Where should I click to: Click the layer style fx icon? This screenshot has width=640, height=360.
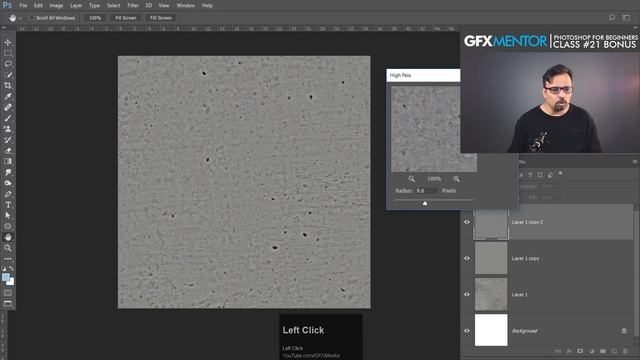569,351
